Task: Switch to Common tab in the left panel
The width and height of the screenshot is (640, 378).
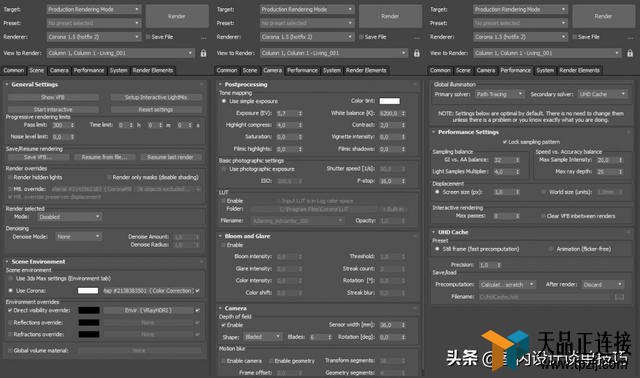Action: tap(14, 71)
